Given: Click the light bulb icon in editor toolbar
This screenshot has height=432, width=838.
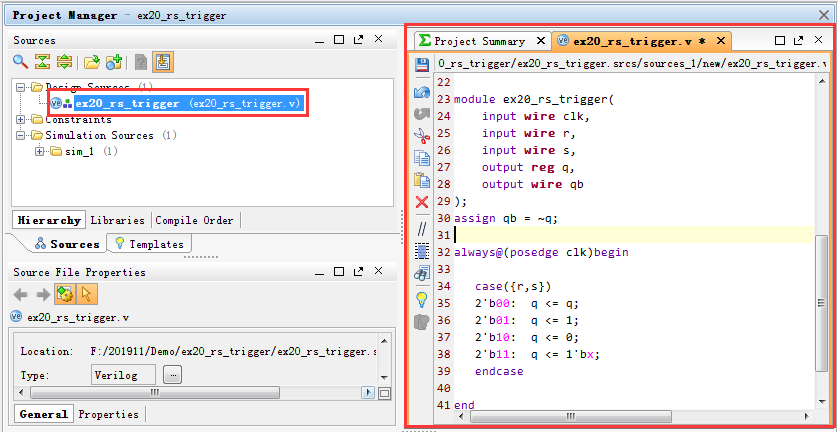Looking at the screenshot, I should (422, 298).
